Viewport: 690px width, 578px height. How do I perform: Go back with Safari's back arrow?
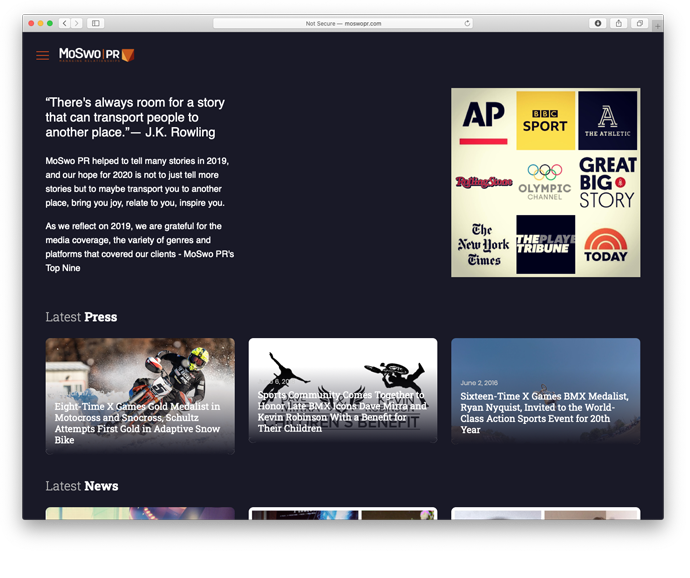click(x=65, y=23)
